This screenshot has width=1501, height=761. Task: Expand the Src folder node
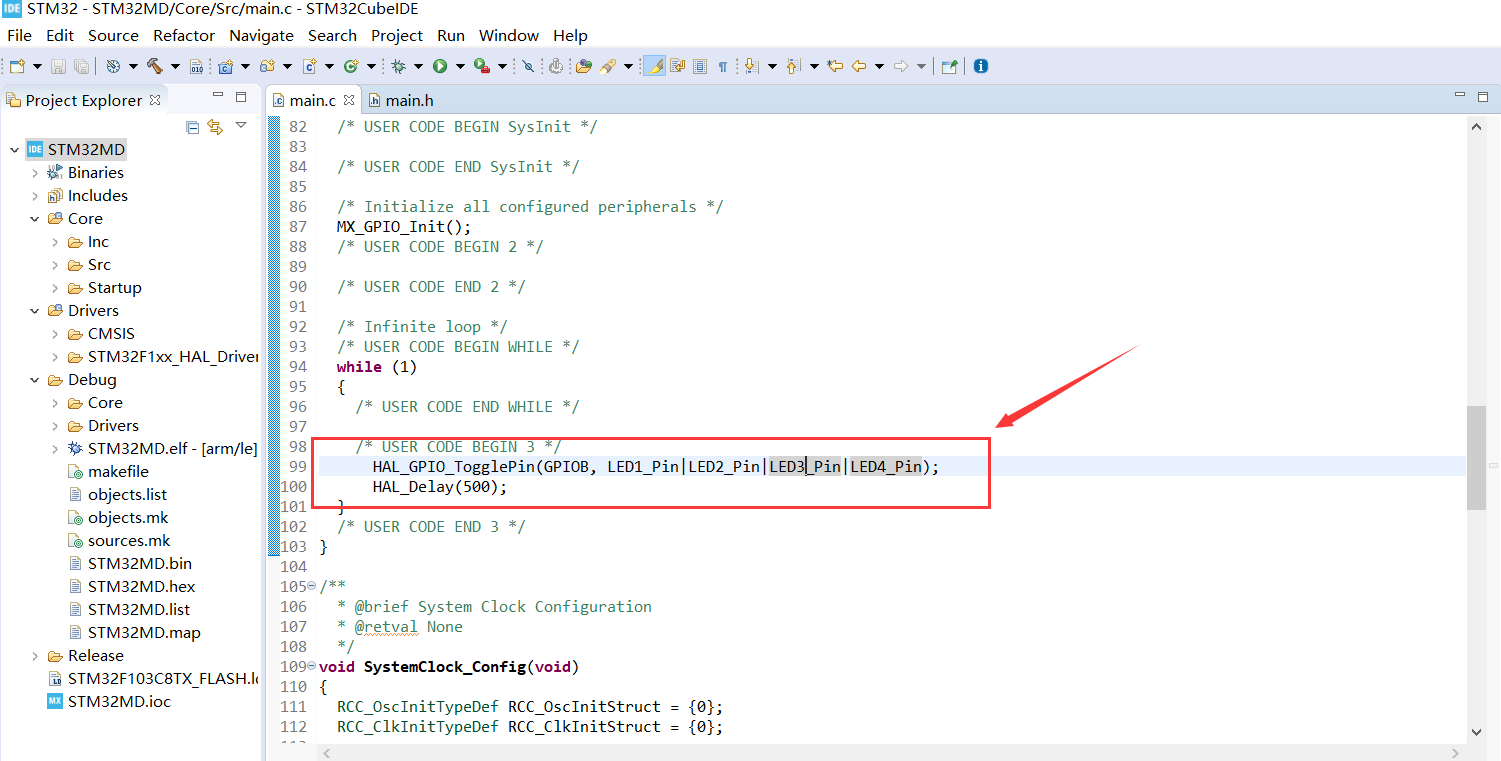(55, 265)
